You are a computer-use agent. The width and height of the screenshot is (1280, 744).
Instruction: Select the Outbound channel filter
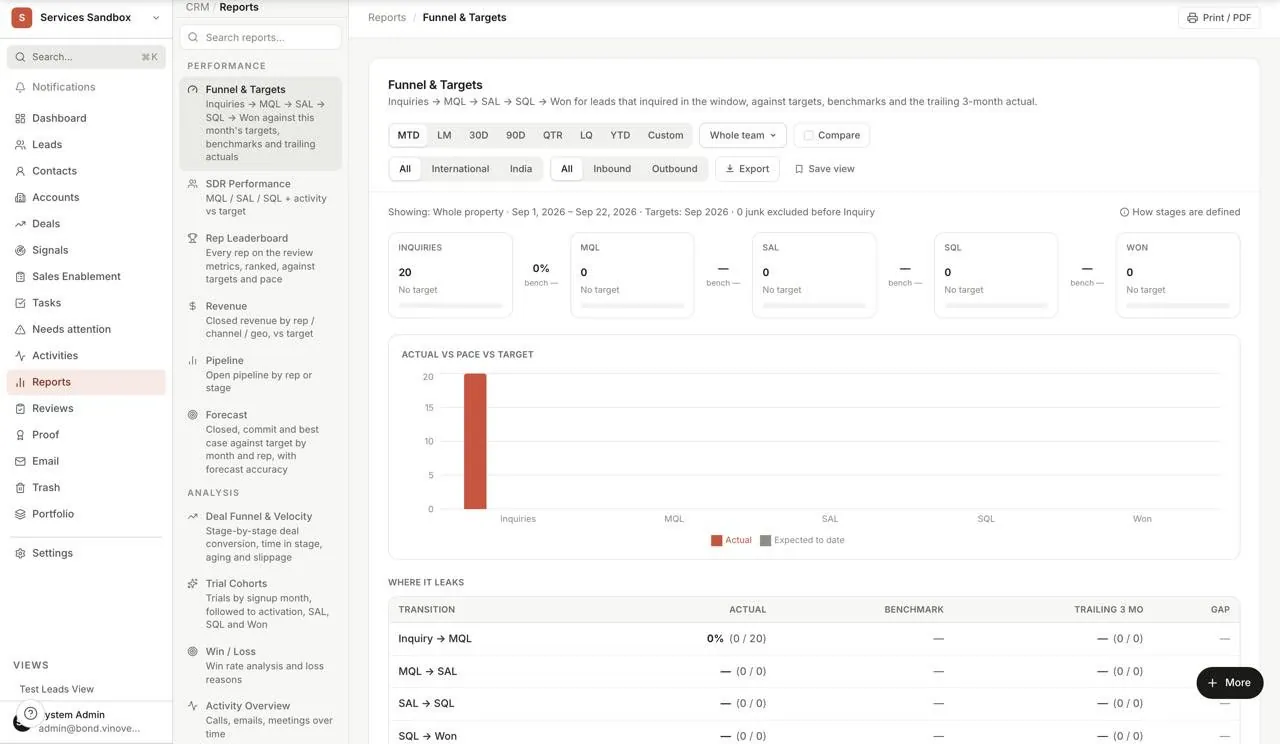675,169
